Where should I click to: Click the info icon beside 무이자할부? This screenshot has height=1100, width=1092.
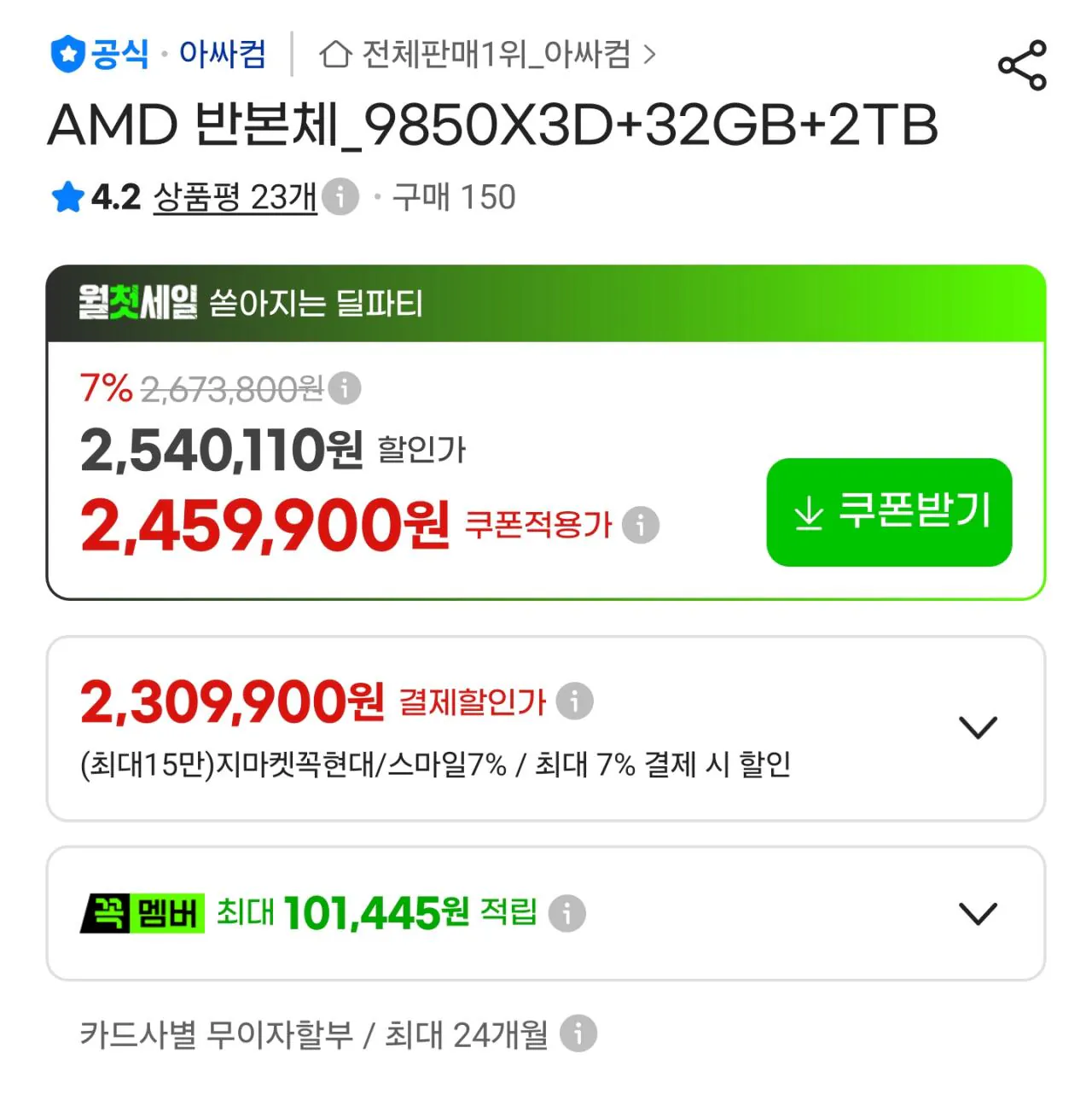pos(578,1033)
